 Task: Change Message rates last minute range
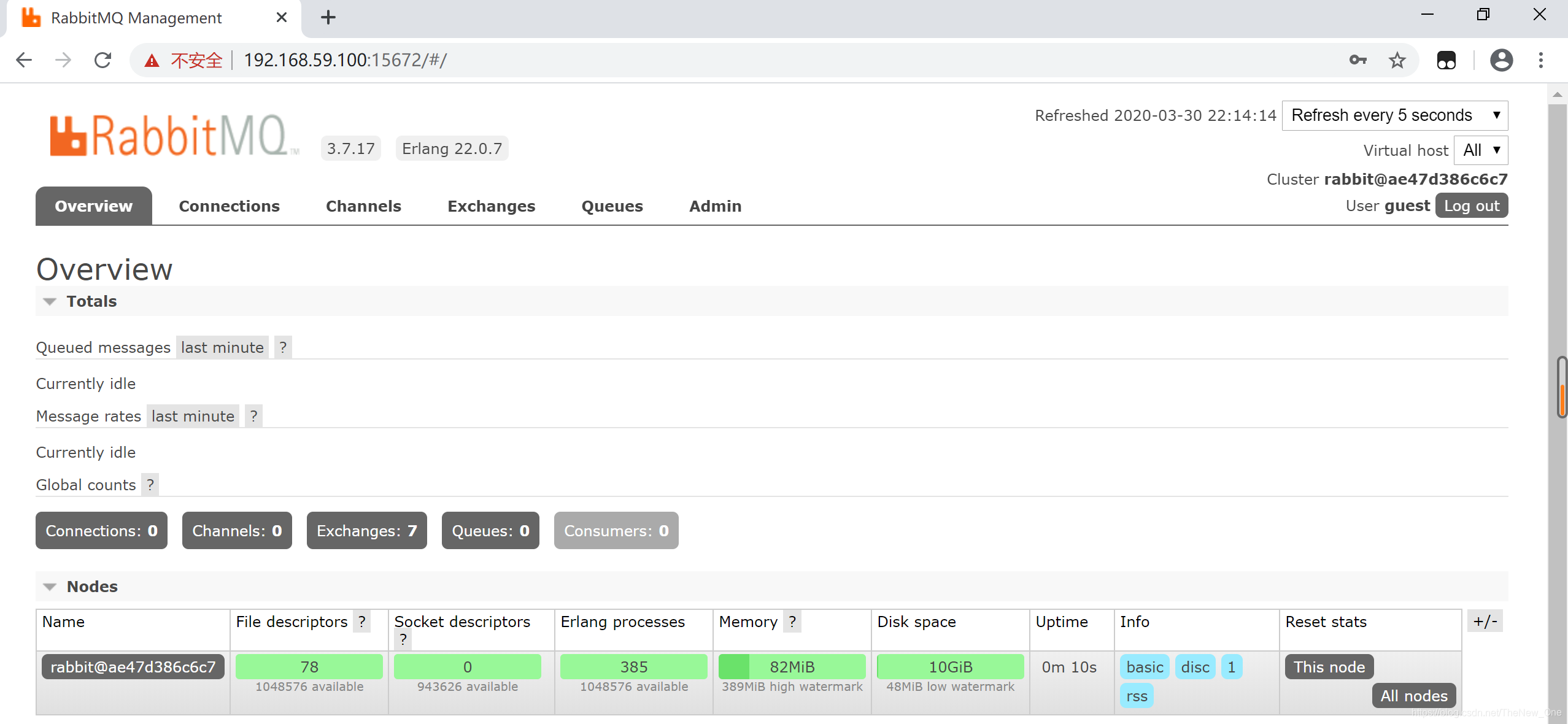click(193, 416)
